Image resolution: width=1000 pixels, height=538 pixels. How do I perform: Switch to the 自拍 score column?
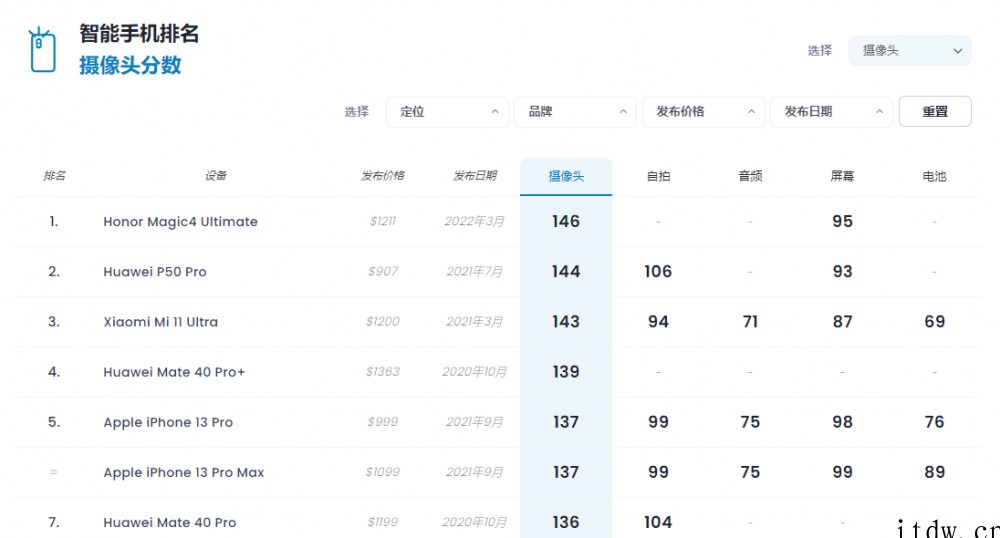(x=658, y=177)
